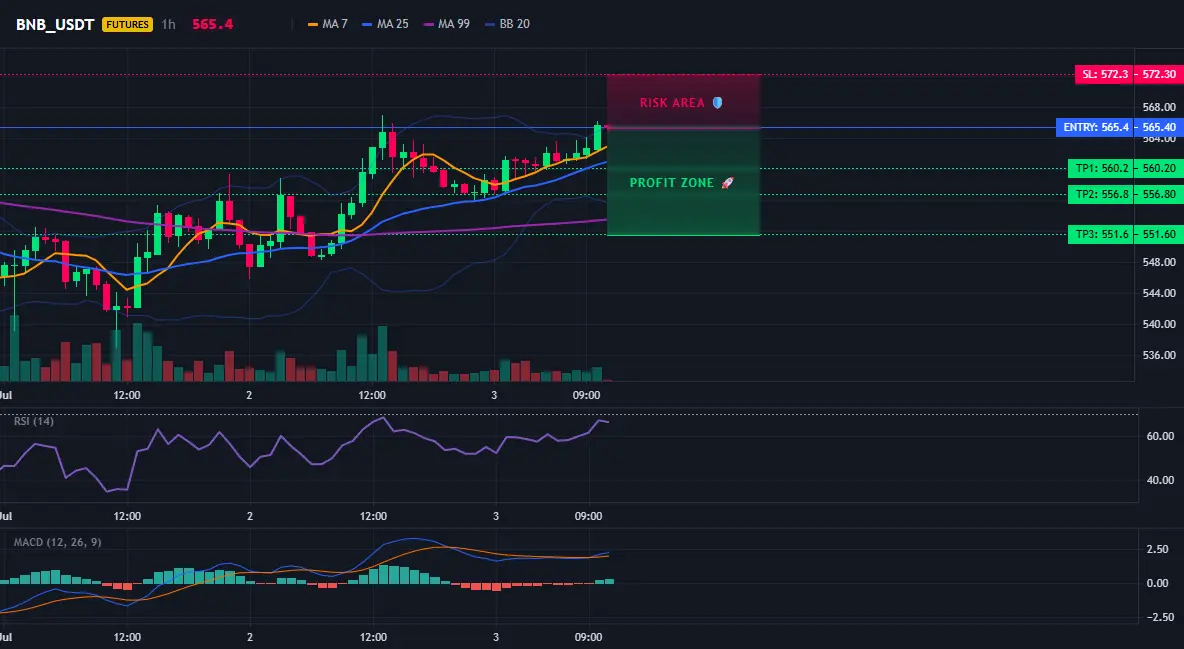Click the 560.20 price axis tag
Viewport: 1184px width, 649px height.
(x=1159, y=168)
